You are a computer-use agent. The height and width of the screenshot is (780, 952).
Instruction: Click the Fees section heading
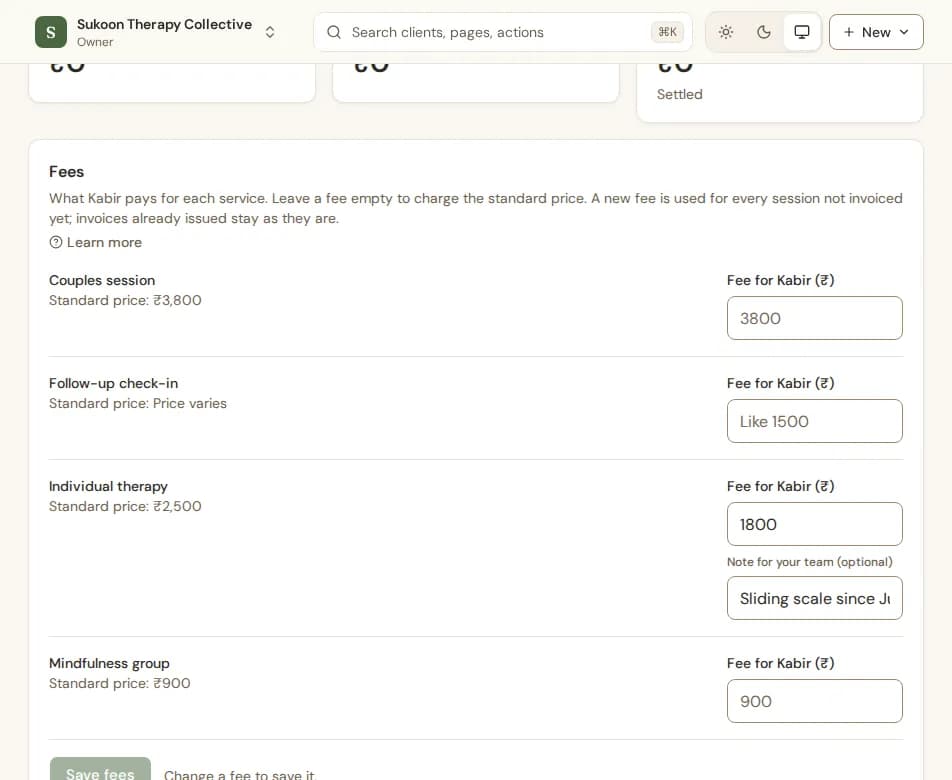66,172
